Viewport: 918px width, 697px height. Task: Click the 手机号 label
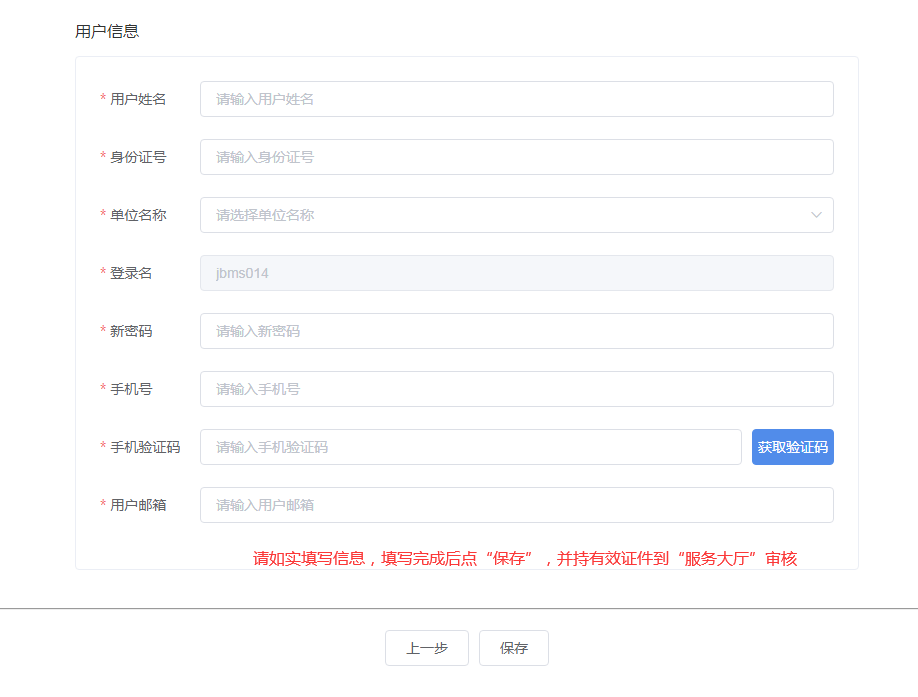pos(130,389)
